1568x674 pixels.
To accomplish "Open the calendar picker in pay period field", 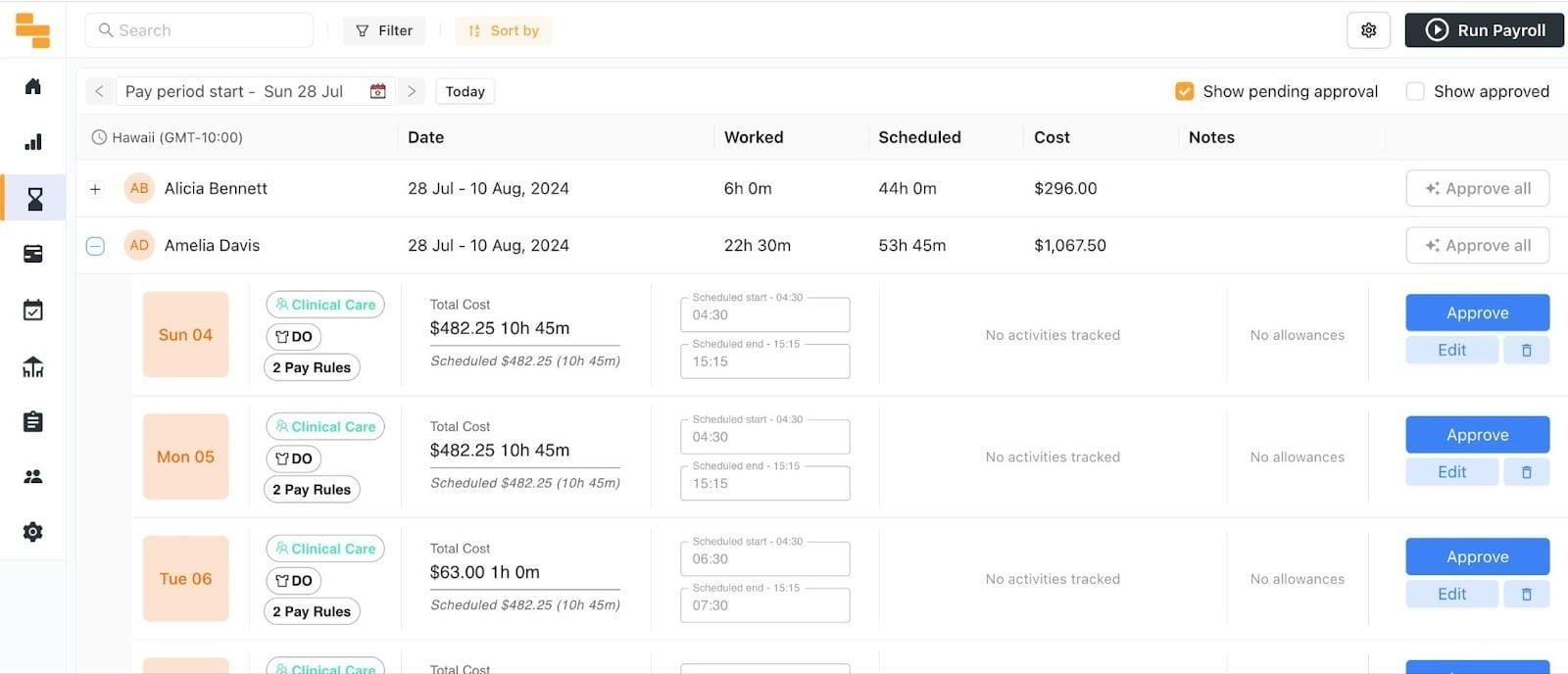I will click(377, 91).
